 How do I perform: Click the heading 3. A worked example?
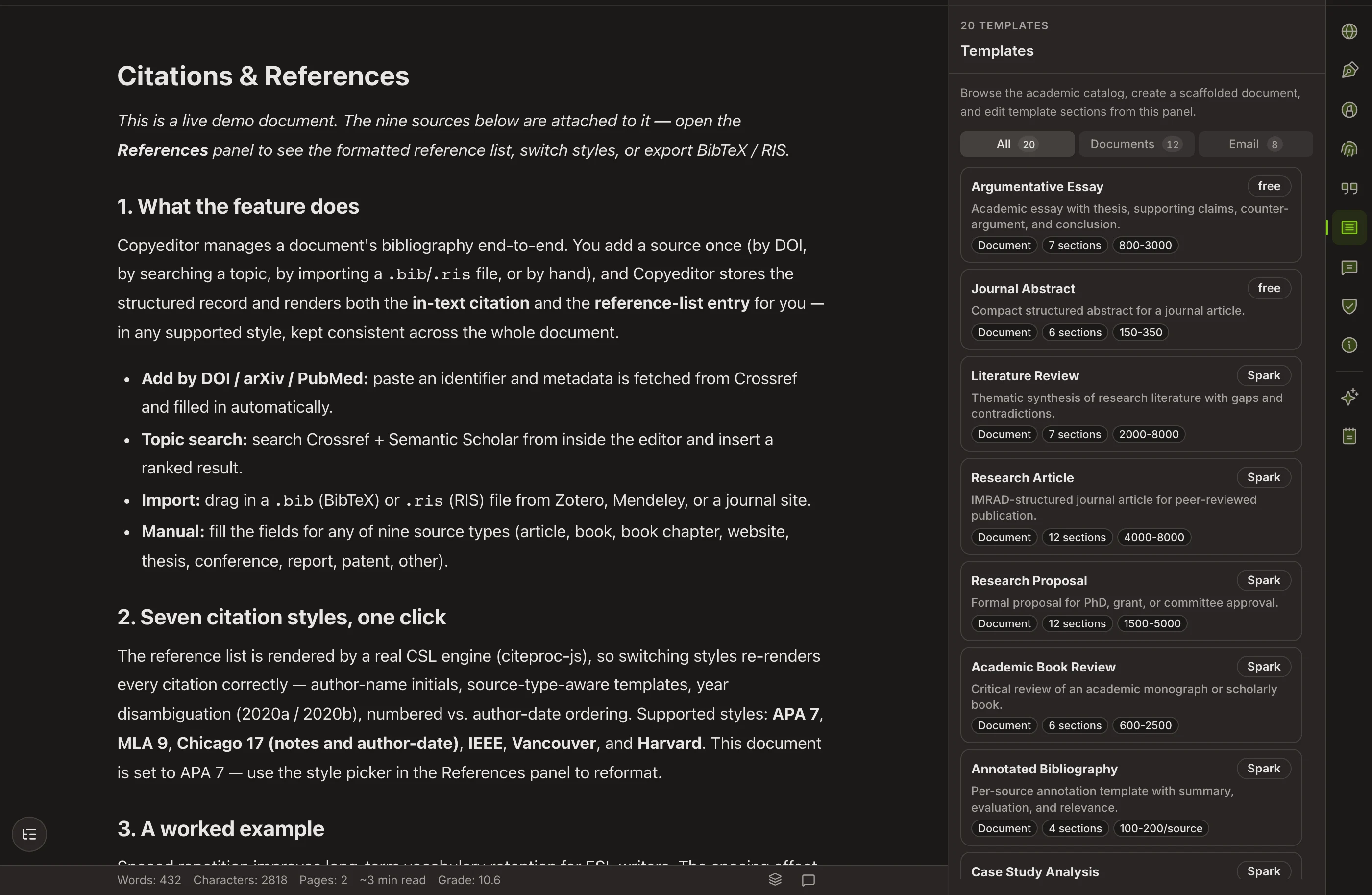(221, 829)
